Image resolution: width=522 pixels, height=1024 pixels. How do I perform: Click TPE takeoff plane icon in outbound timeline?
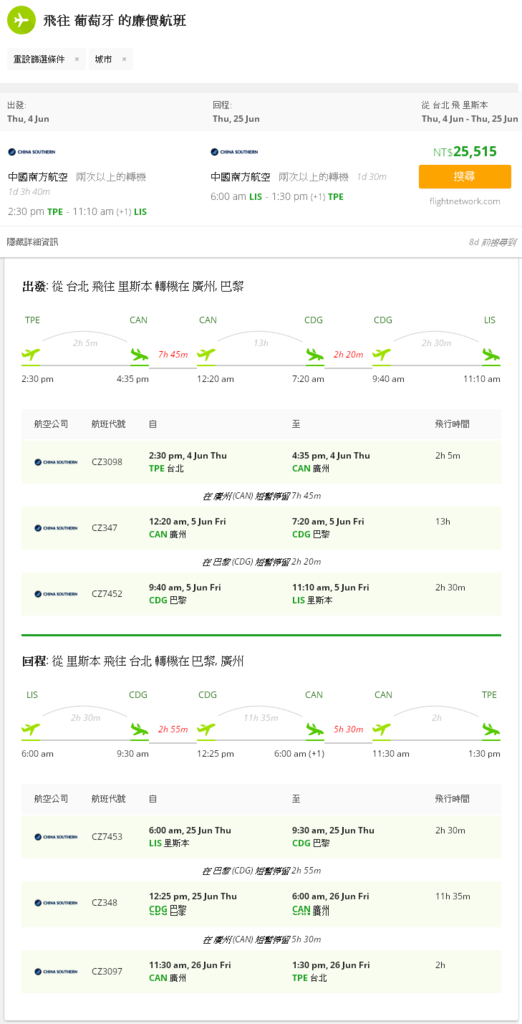click(31, 355)
